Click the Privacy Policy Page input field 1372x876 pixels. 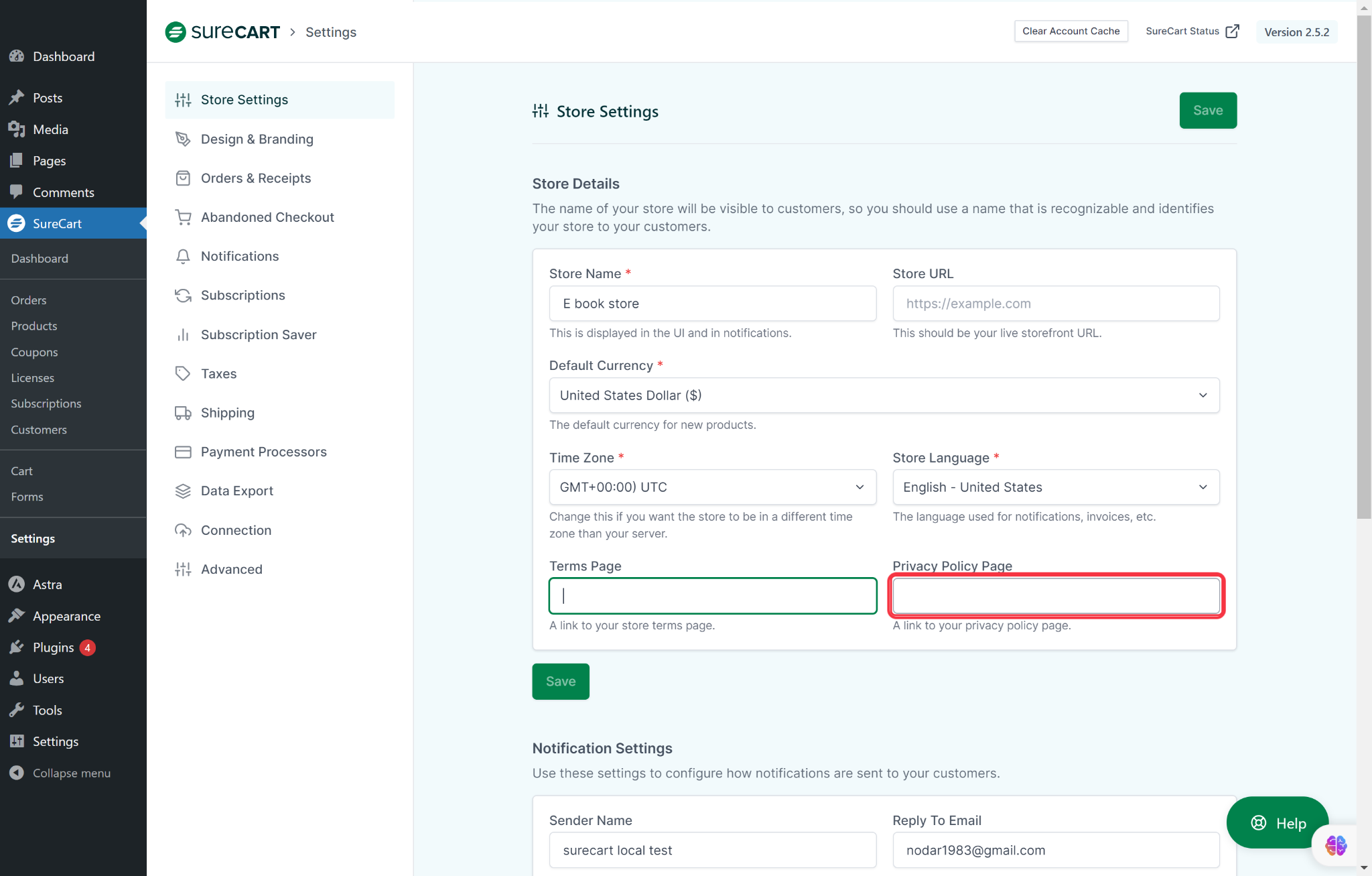pyautogui.click(x=1055, y=596)
